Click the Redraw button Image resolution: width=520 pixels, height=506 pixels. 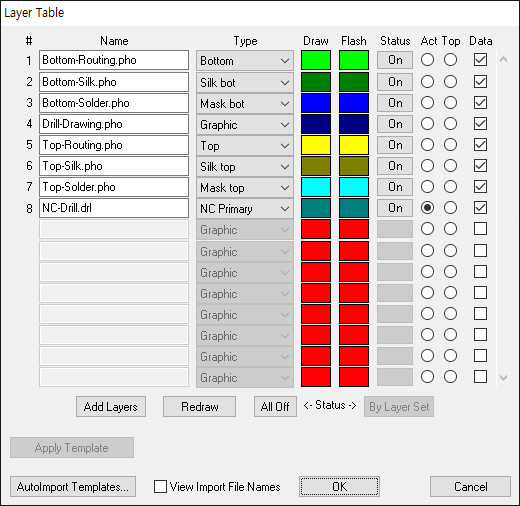coord(199,406)
